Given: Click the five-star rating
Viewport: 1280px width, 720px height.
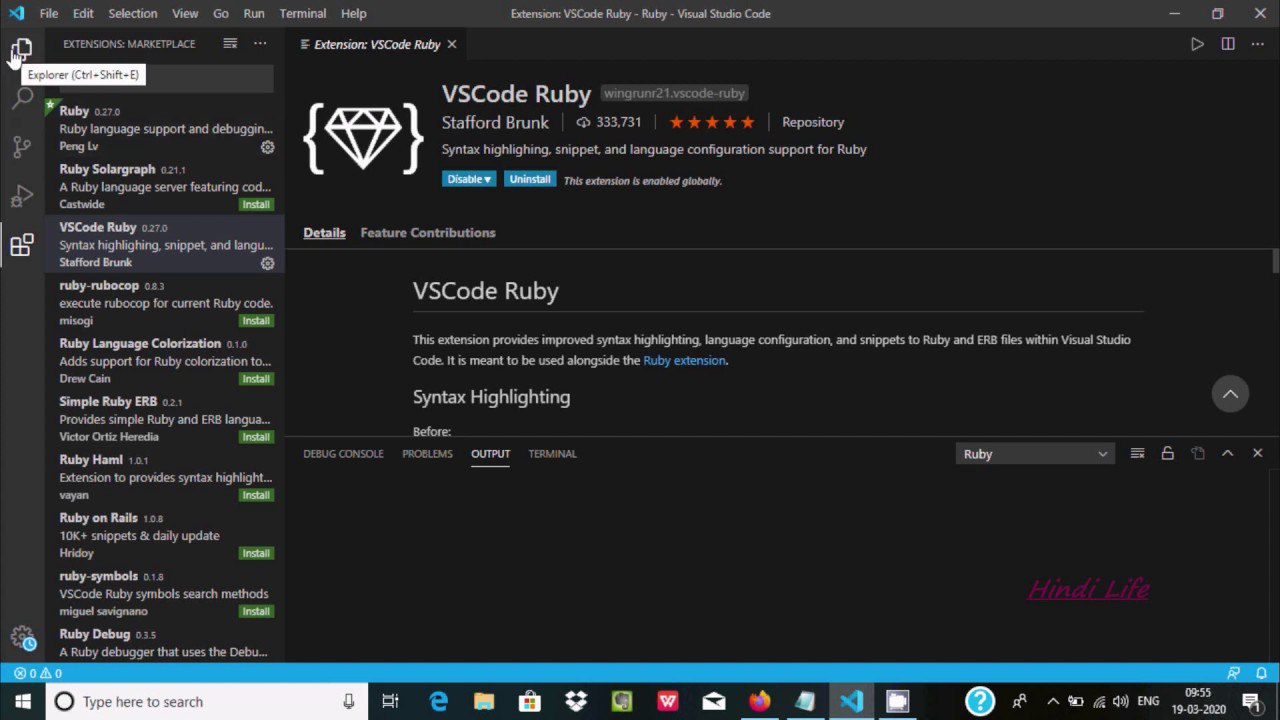Looking at the screenshot, I should 712,122.
